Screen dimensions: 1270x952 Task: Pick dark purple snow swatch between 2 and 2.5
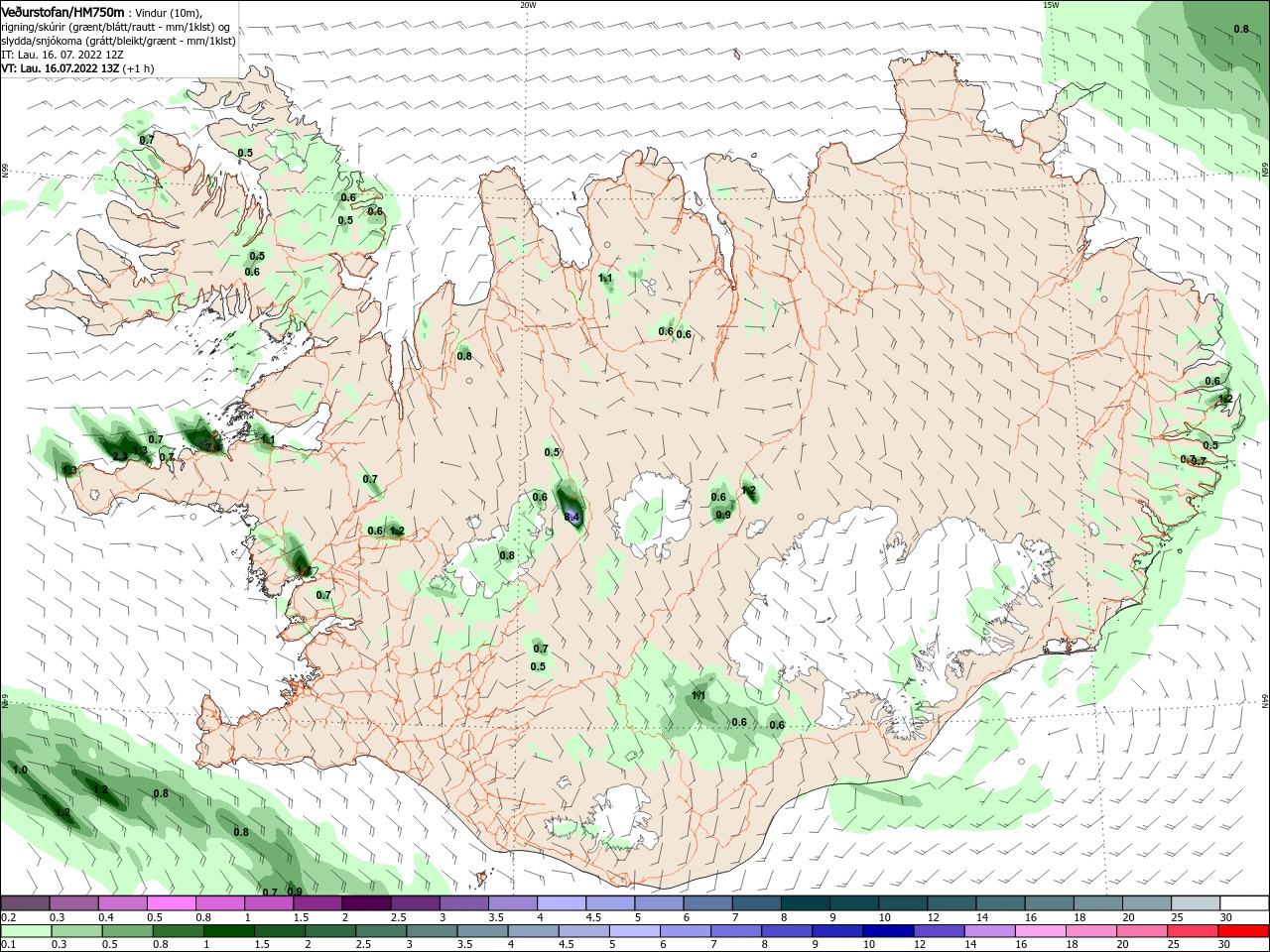tap(366, 903)
